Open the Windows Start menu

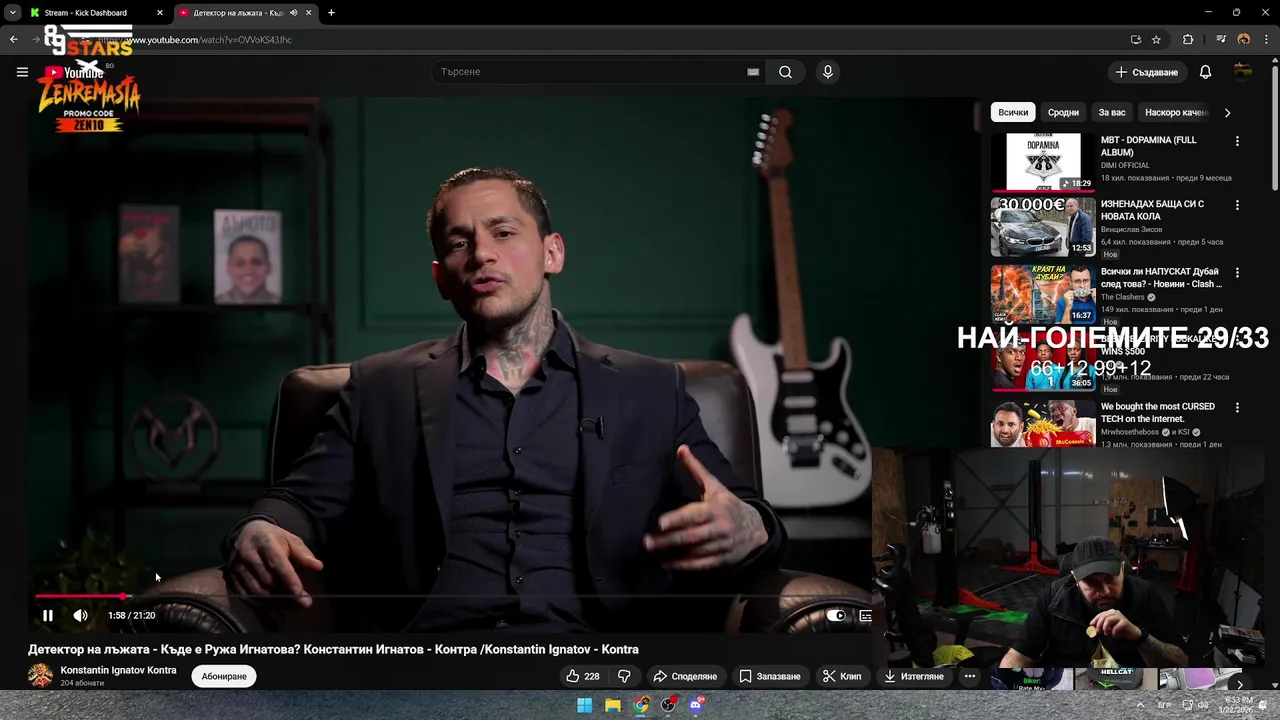[x=585, y=705]
